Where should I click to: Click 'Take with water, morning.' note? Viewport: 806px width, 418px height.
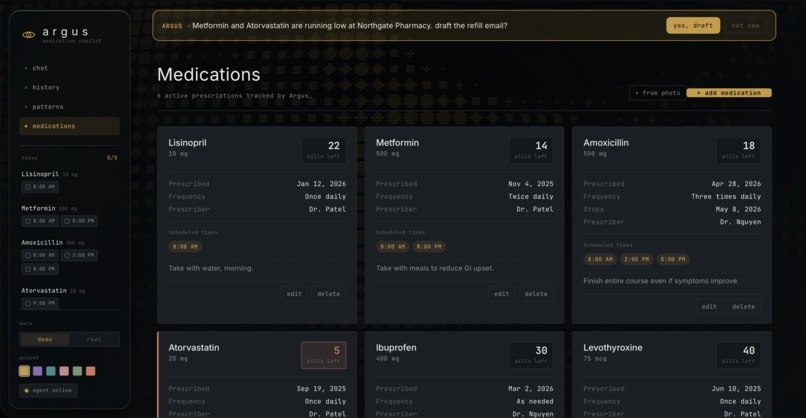[x=211, y=268]
